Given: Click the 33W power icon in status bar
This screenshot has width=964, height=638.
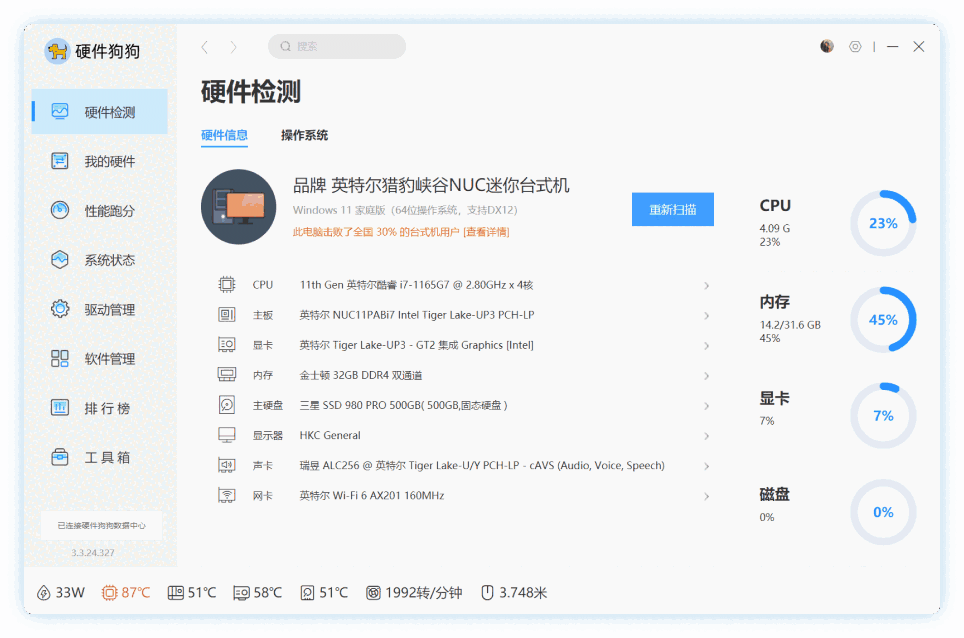Looking at the screenshot, I should (44, 593).
